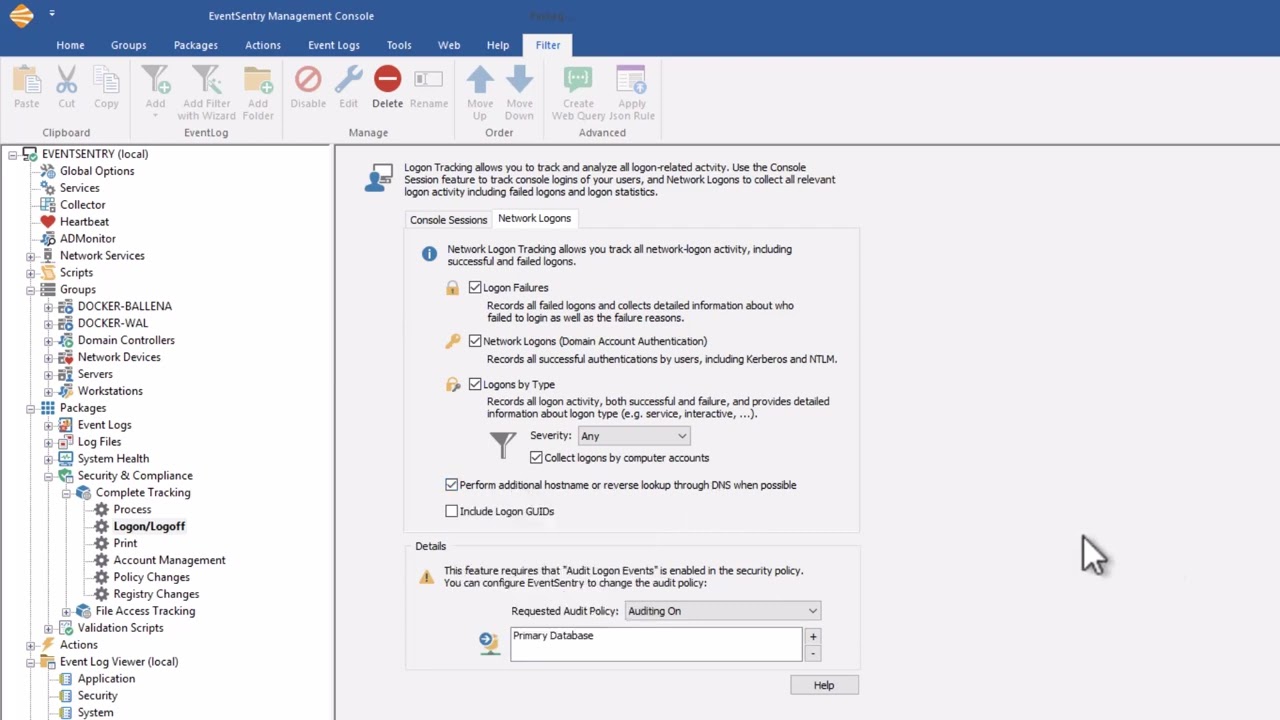Collapse the Security & Compliance node
1280x720 pixels.
tap(48, 476)
